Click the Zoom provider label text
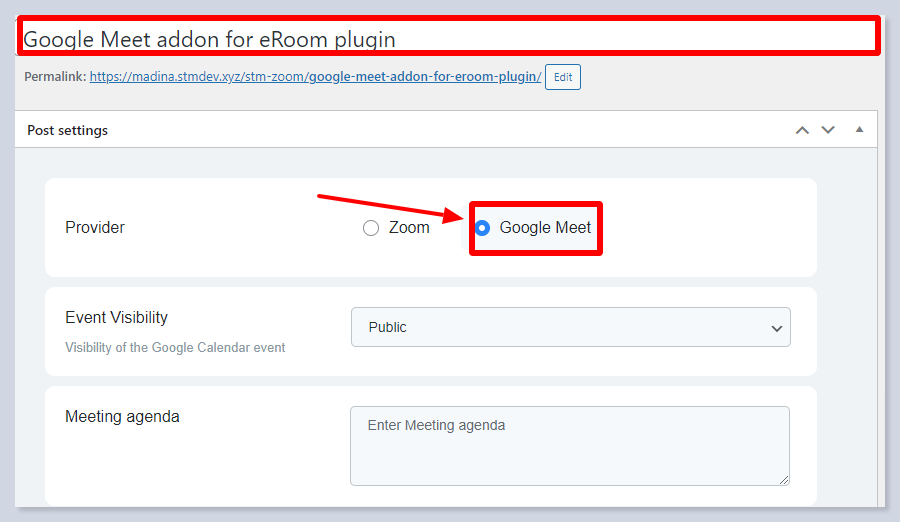This screenshot has height=522, width=900. 409,228
